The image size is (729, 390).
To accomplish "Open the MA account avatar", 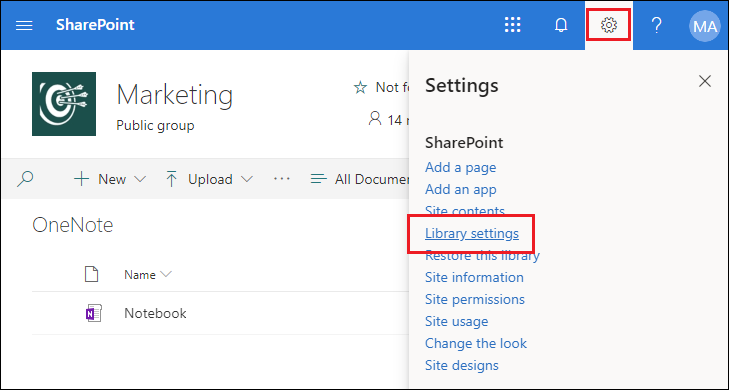I will [704, 26].
